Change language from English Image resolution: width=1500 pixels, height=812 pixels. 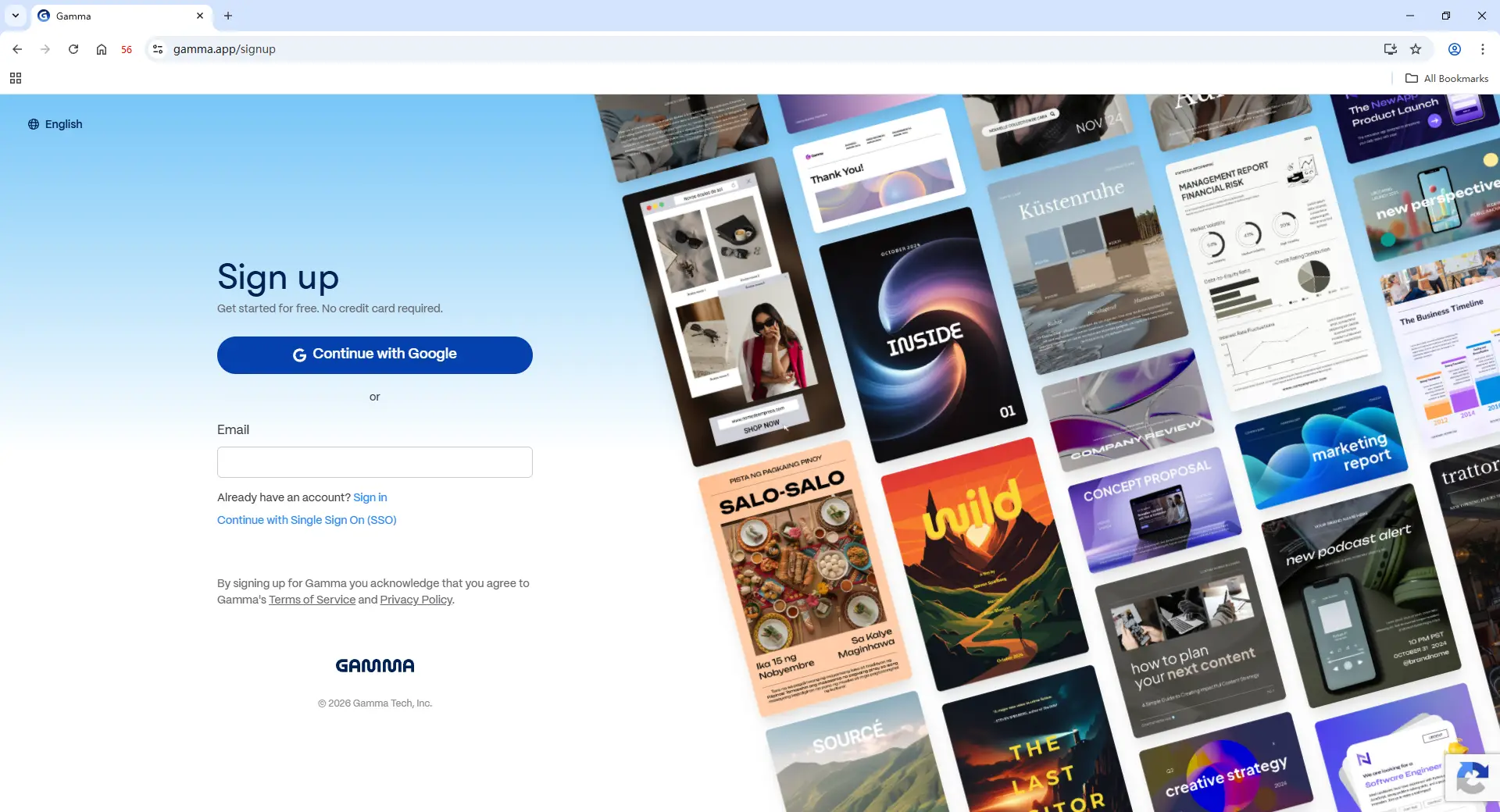coord(55,124)
